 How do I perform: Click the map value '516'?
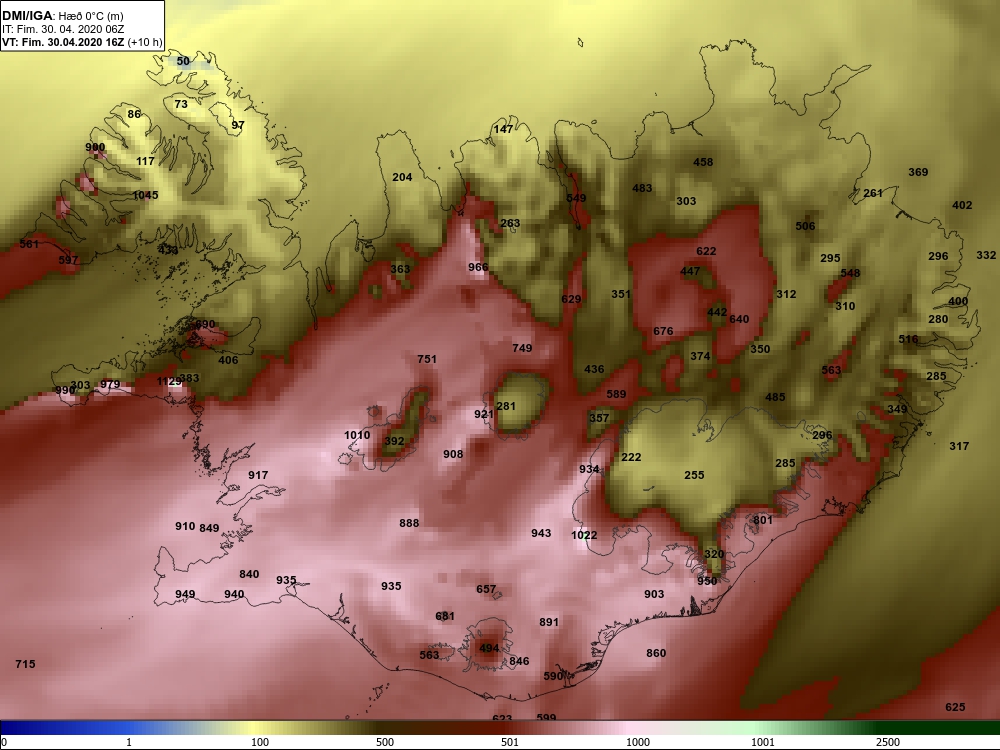(908, 339)
